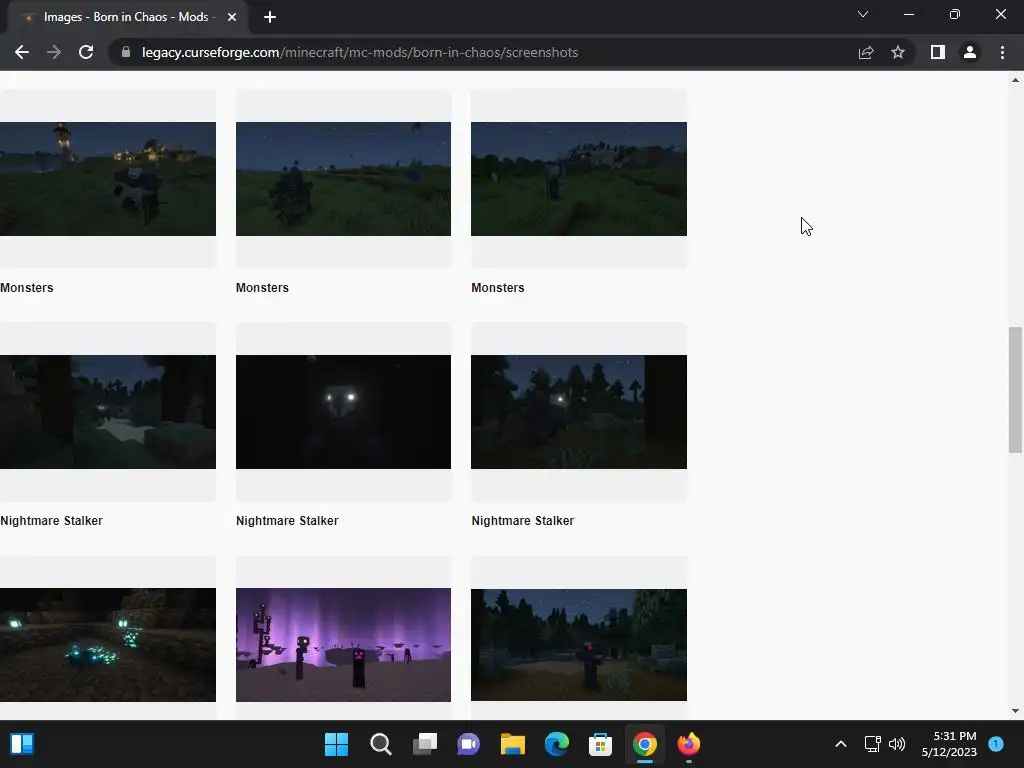Open a new browser tab
Viewport: 1024px width, 768px height.
coord(270,17)
